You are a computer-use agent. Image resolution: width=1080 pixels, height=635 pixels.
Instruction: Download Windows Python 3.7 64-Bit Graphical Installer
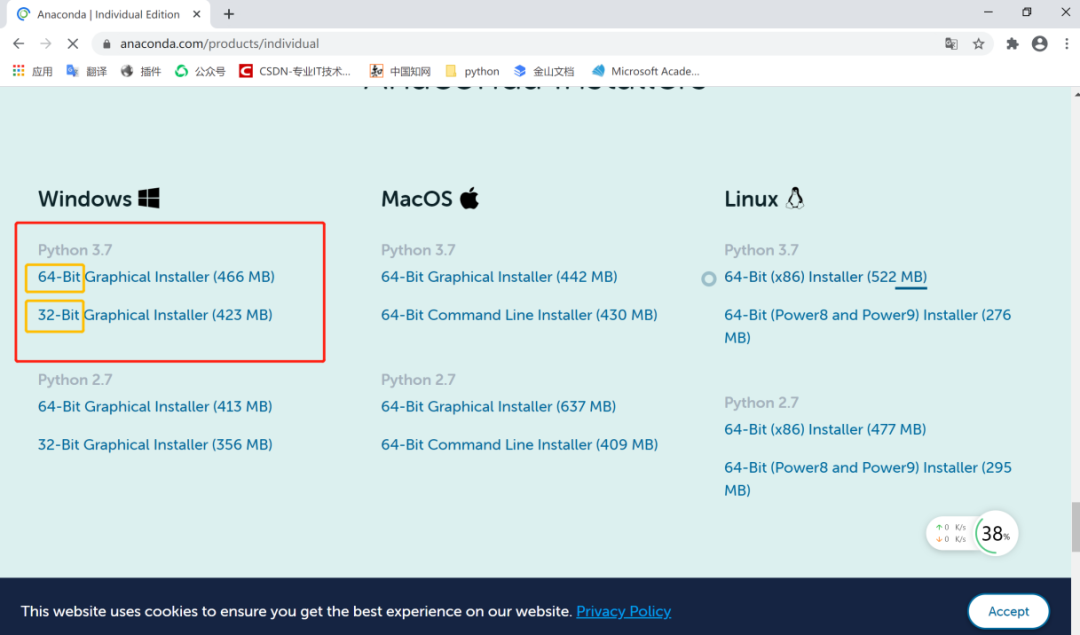[x=156, y=277]
